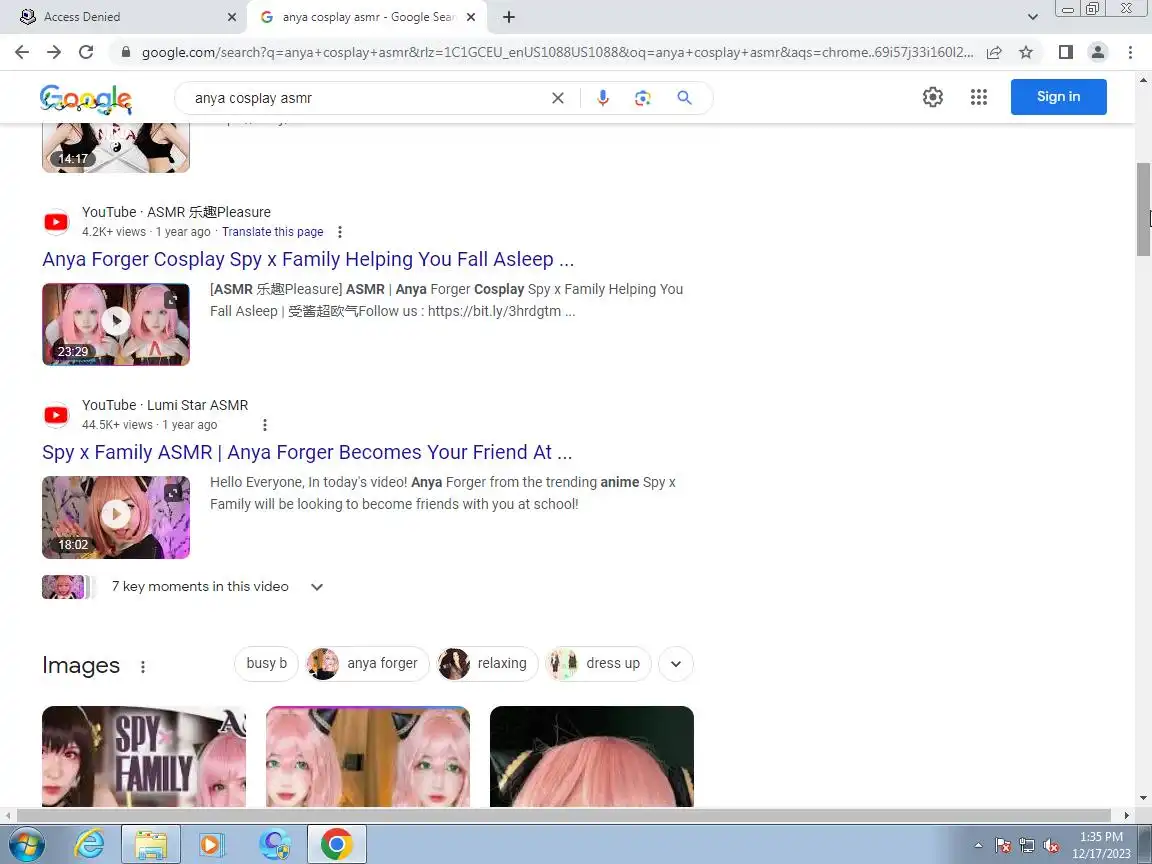Click YouTube icon for Lumi Star ASMR result
The width and height of the screenshot is (1152, 864).
click(56, 415)
